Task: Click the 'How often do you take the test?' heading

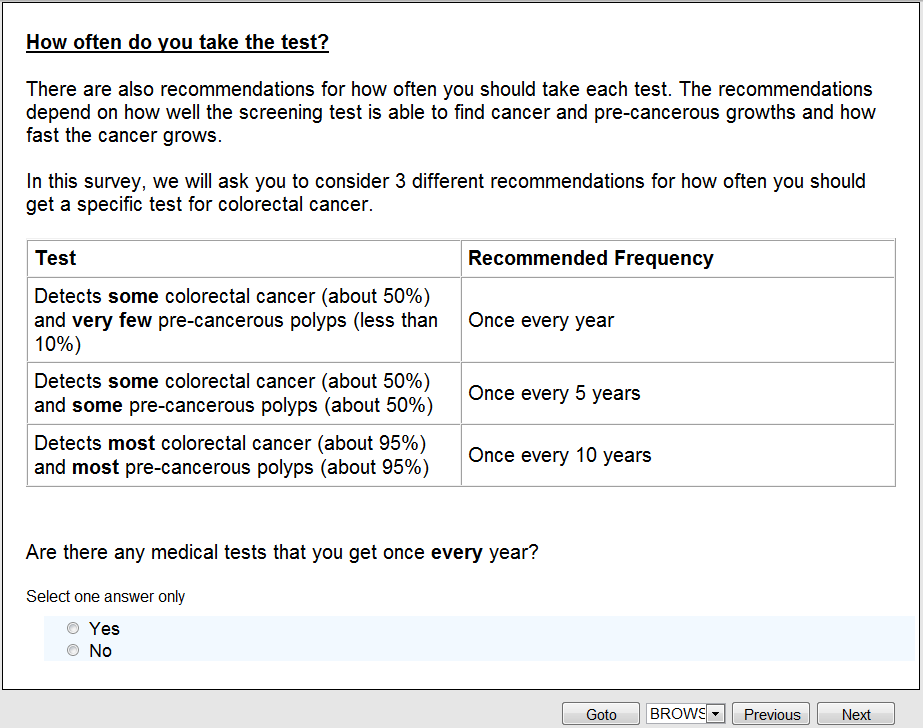Action: [x=177, y=42]
